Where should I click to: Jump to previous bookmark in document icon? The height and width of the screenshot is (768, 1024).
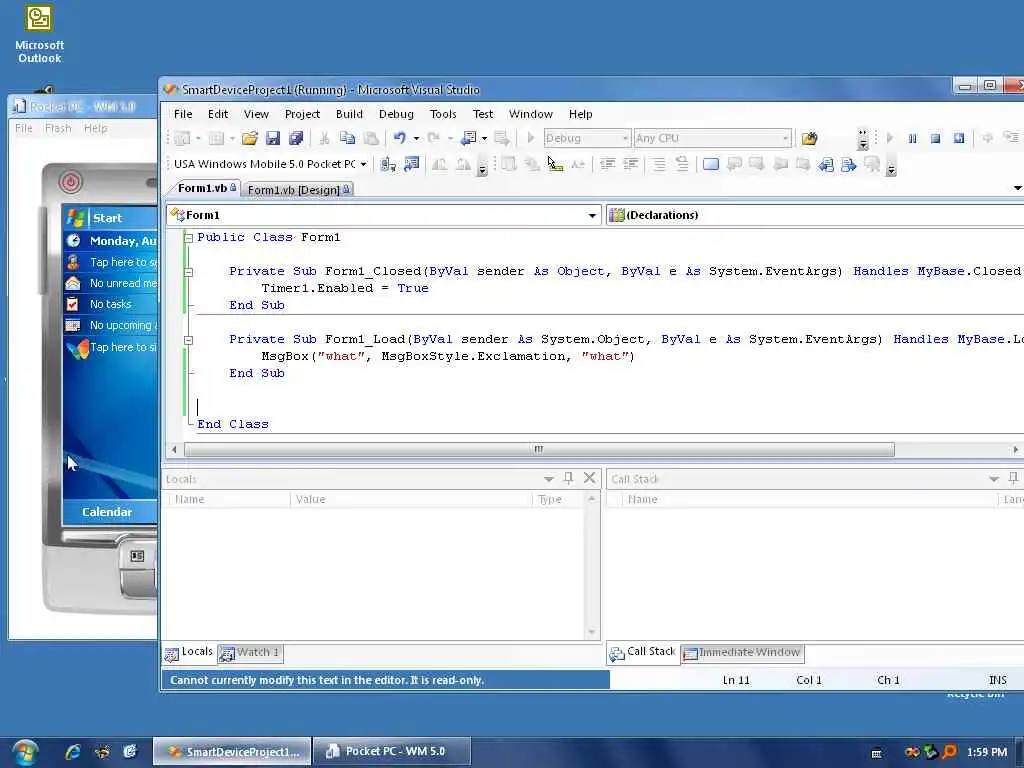825,165
